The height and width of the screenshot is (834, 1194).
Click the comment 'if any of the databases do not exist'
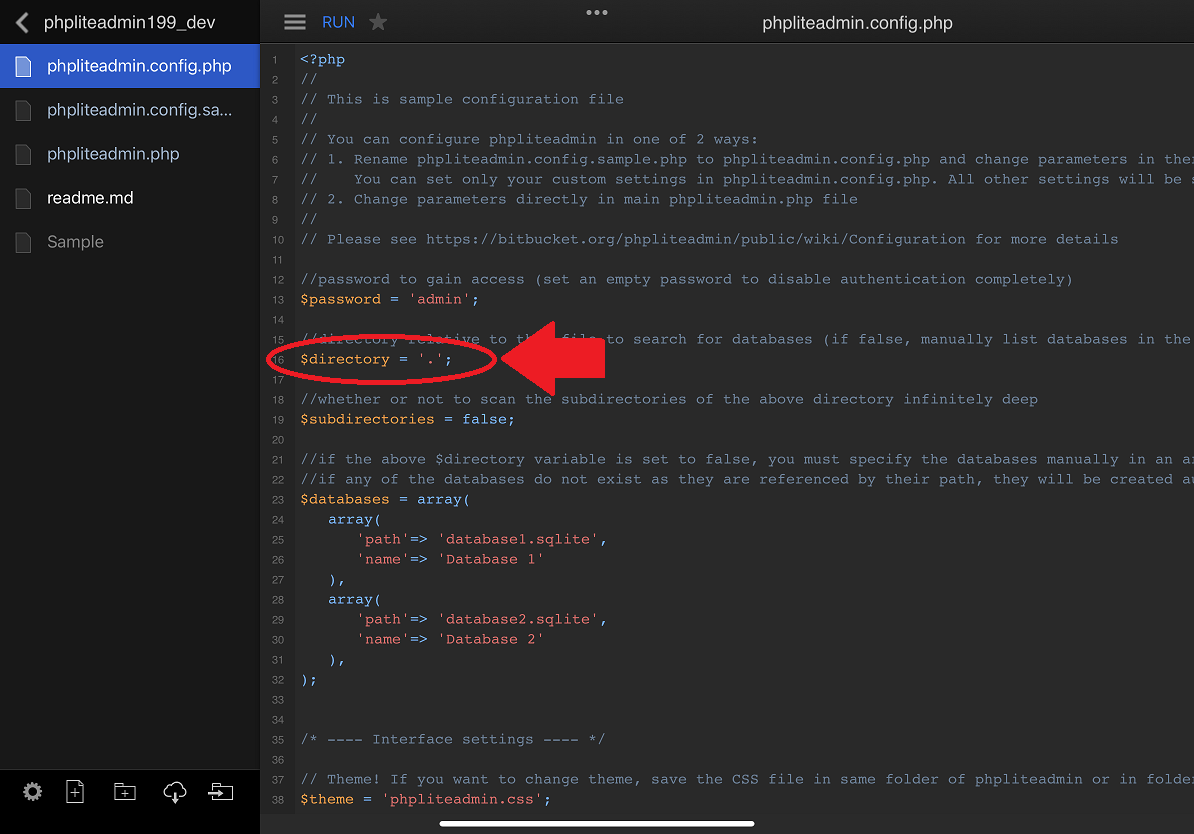pos(747,479)
